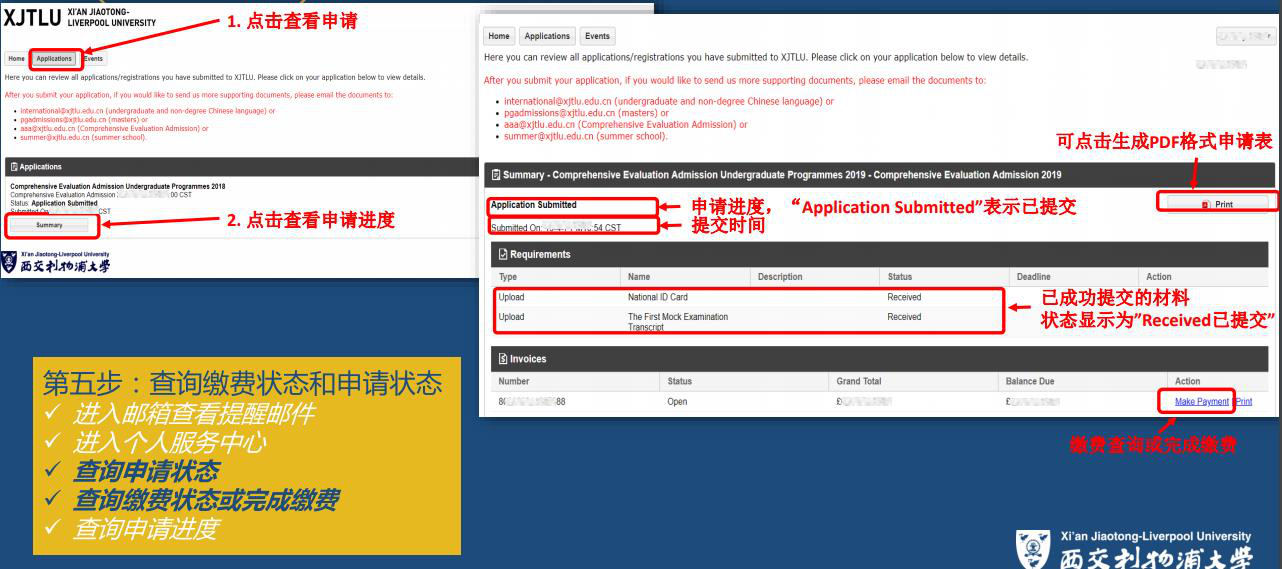Click the XJTLU header logo on the applications list page
Viewport: 1282px width, 569px height.
[x=82, y=18]
